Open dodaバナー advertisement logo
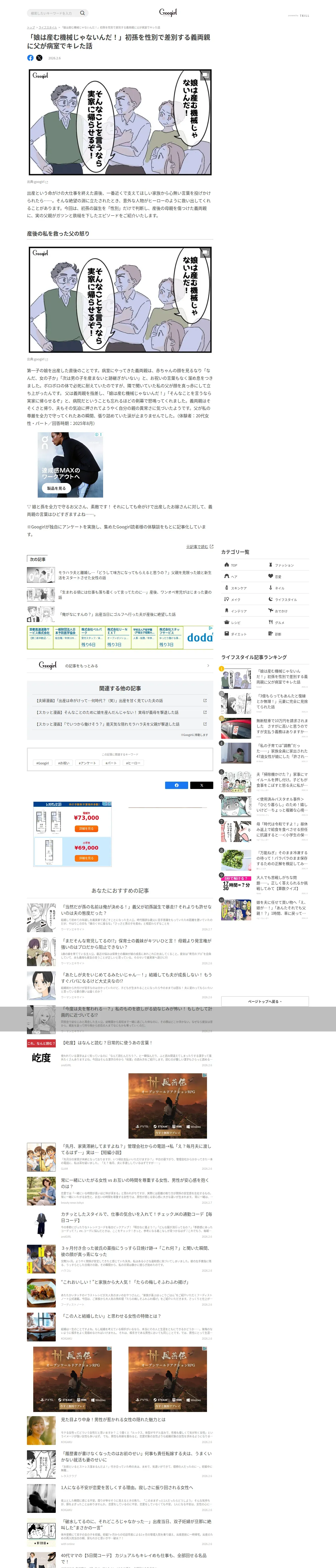Viewport: 336px width, 1568px height. [x=199, y=637]
